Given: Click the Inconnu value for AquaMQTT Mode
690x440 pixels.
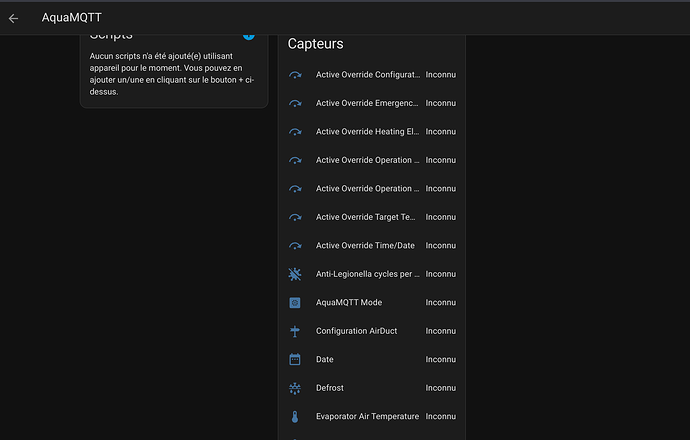Looking at the screenshot, I should (x=440, y=303).
